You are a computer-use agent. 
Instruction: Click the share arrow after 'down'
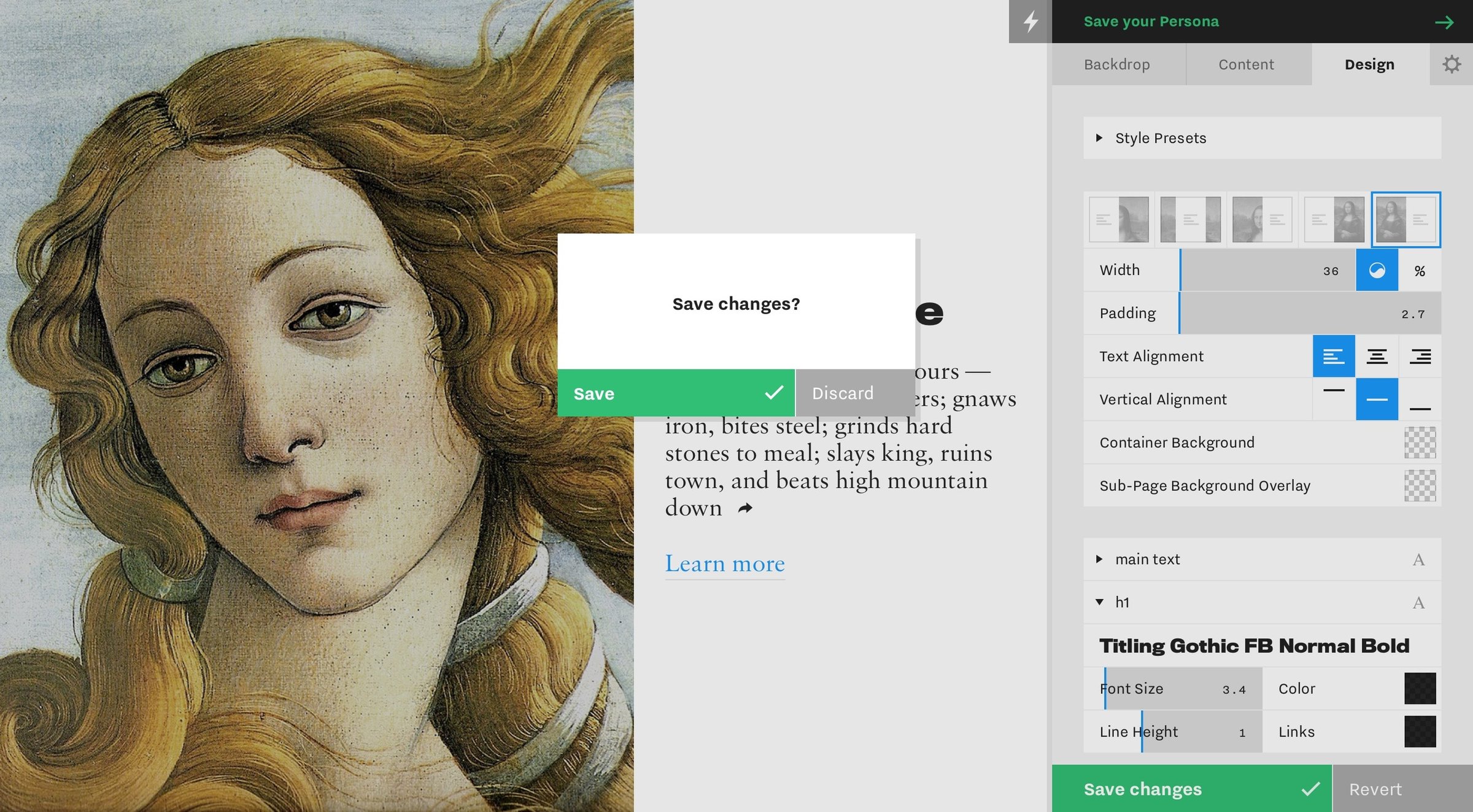(745, 508)
